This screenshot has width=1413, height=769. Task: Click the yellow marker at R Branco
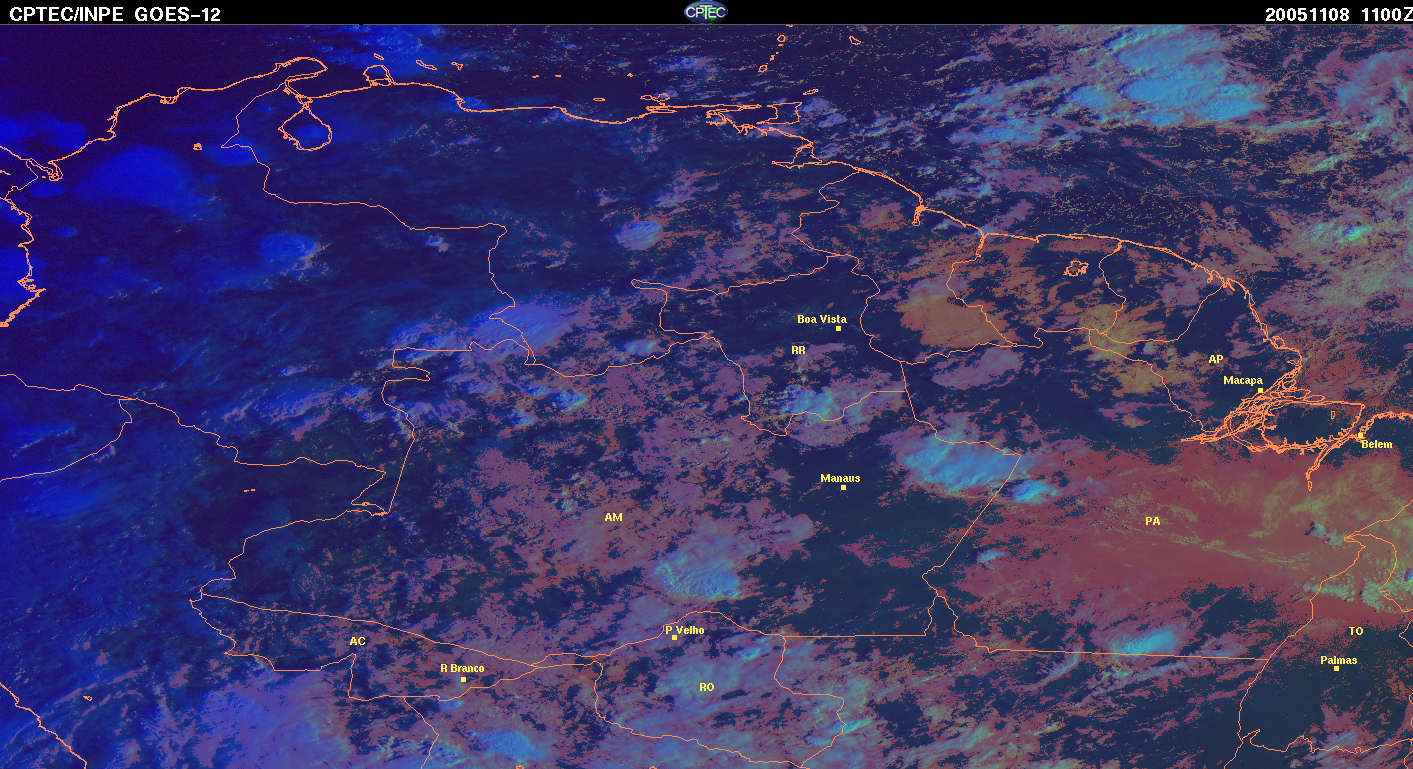click(x=463, y=679)
